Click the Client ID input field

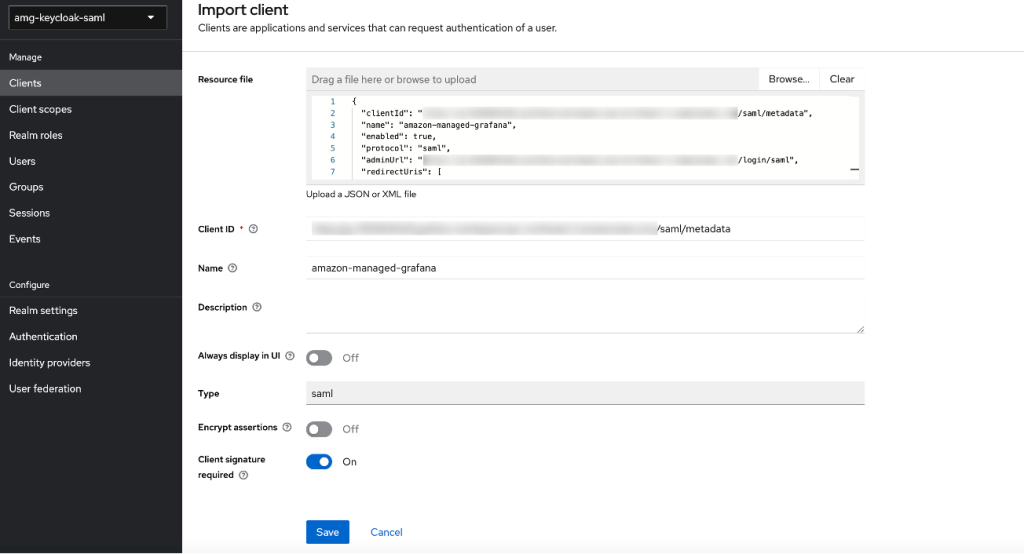(585, 229)
